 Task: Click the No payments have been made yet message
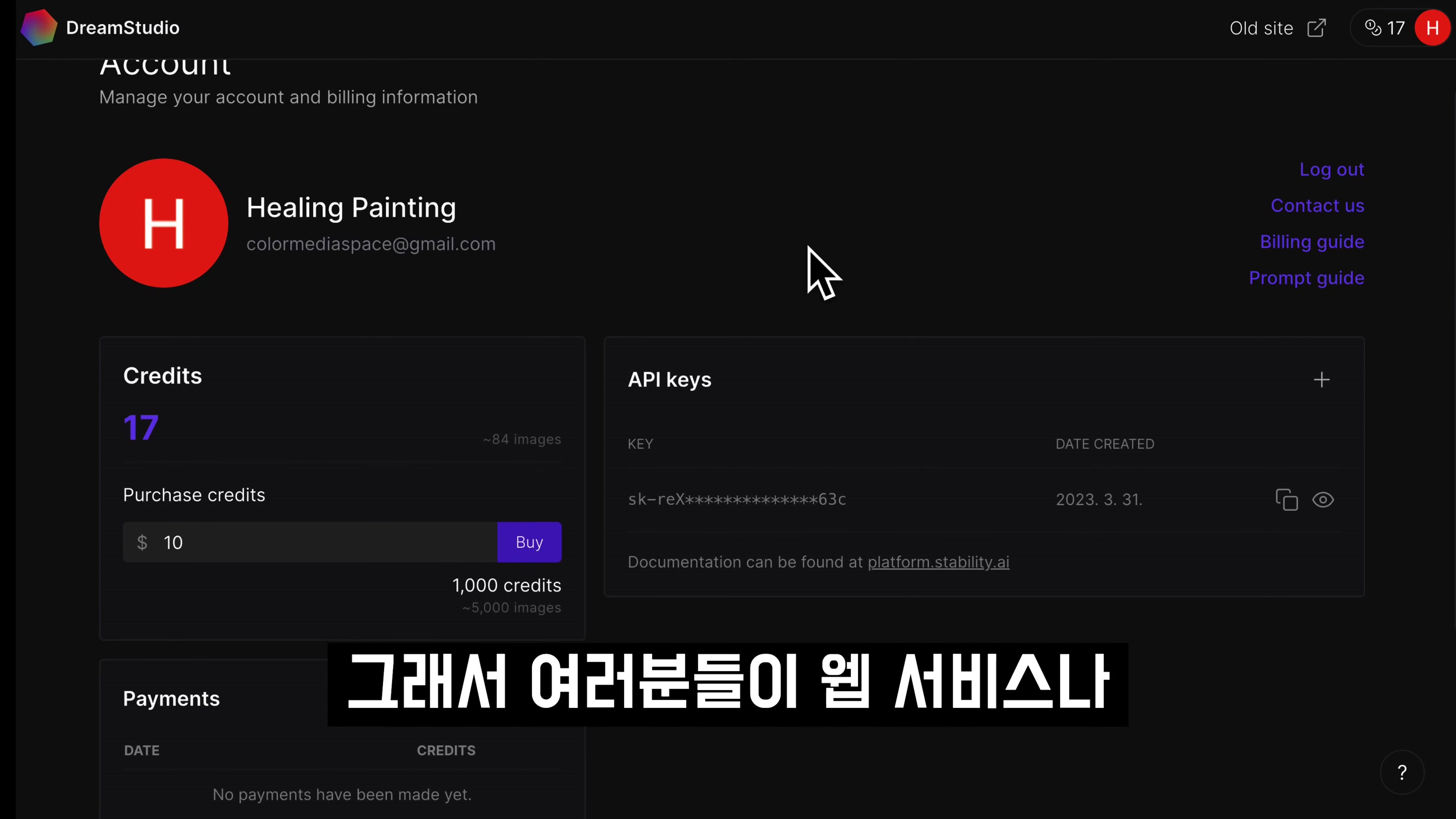click(342, 795)
